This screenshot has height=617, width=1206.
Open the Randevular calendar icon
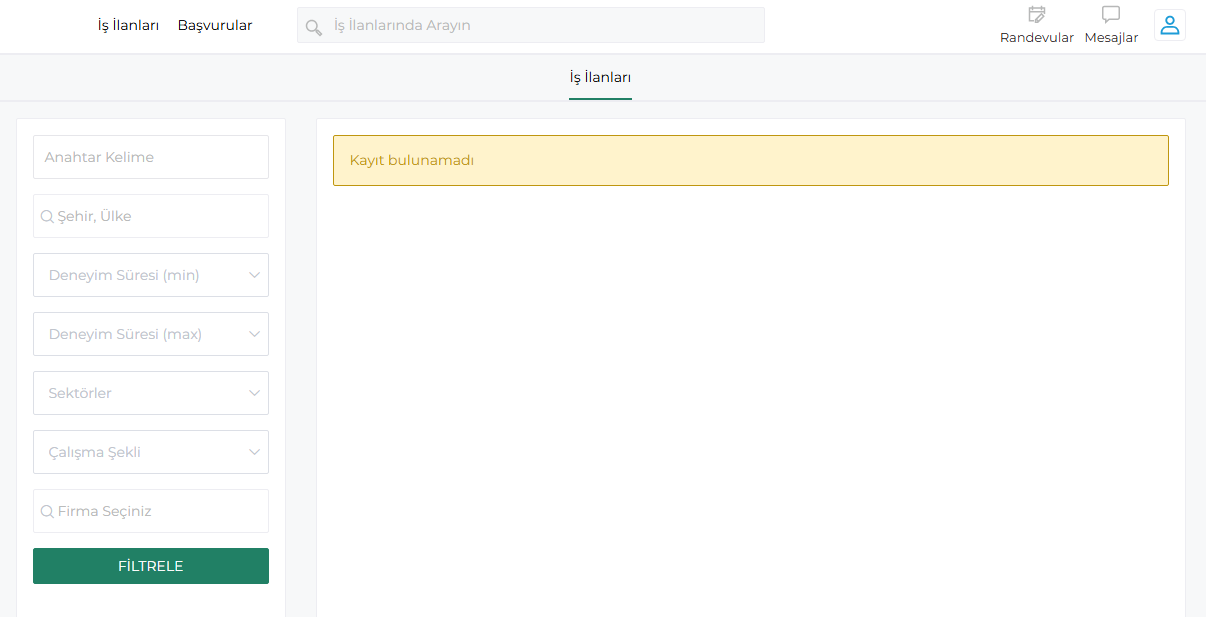point(1037,15)
